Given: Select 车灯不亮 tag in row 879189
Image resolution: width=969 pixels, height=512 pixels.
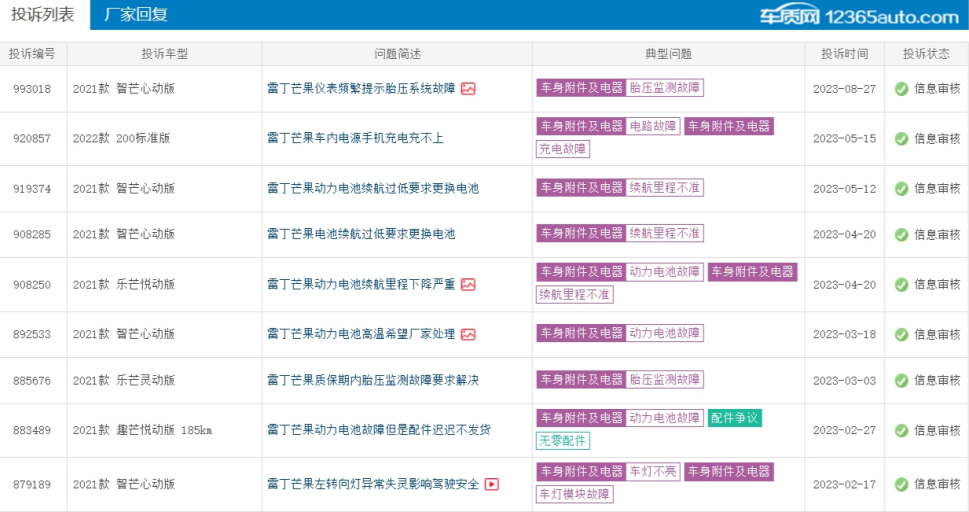Looking at the screenshot, I should 653,472.
